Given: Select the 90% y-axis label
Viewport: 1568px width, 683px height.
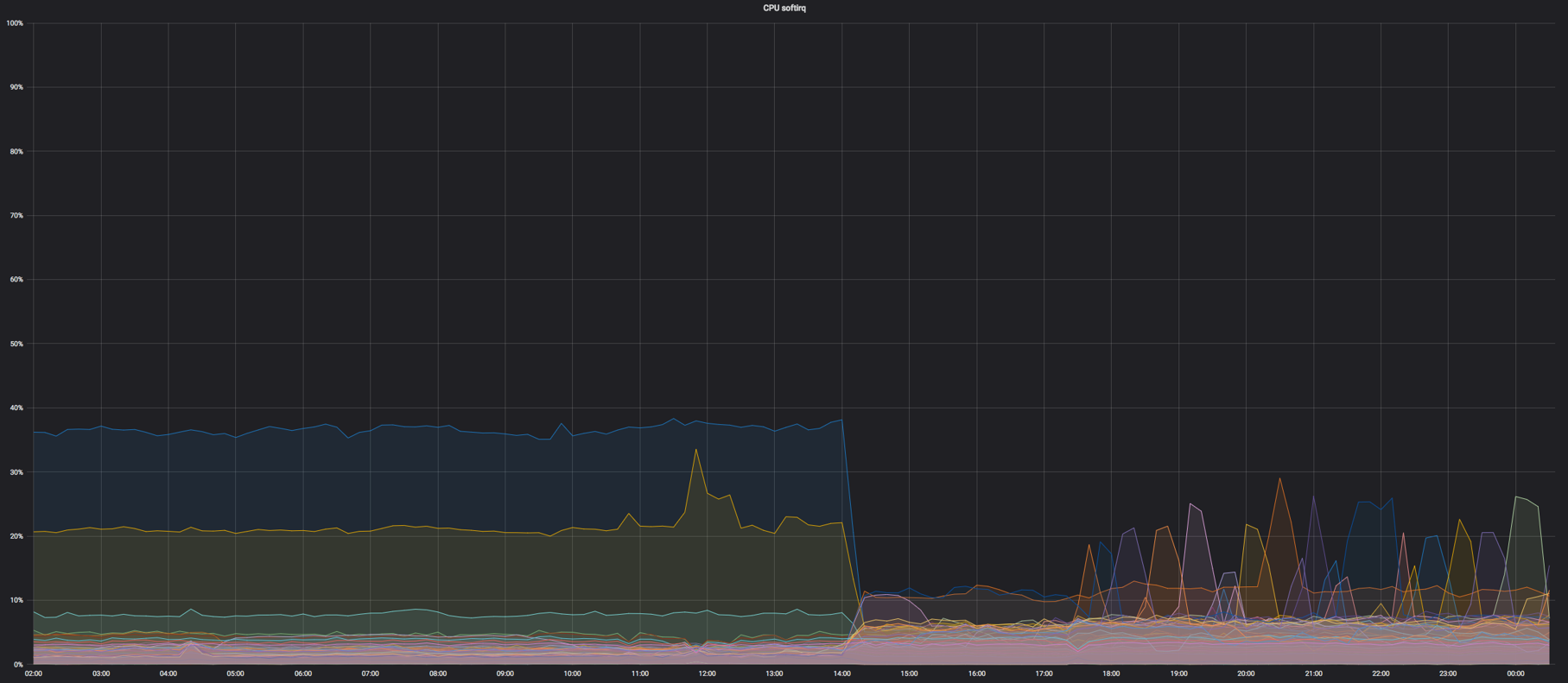Looking at the screenshot, I should tap(16, 87).
